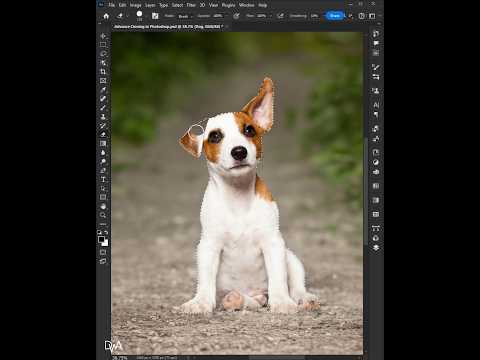Screen dimensions: 480x360
Task: Select the Hand tool
Action: click(x=103, y=206)
